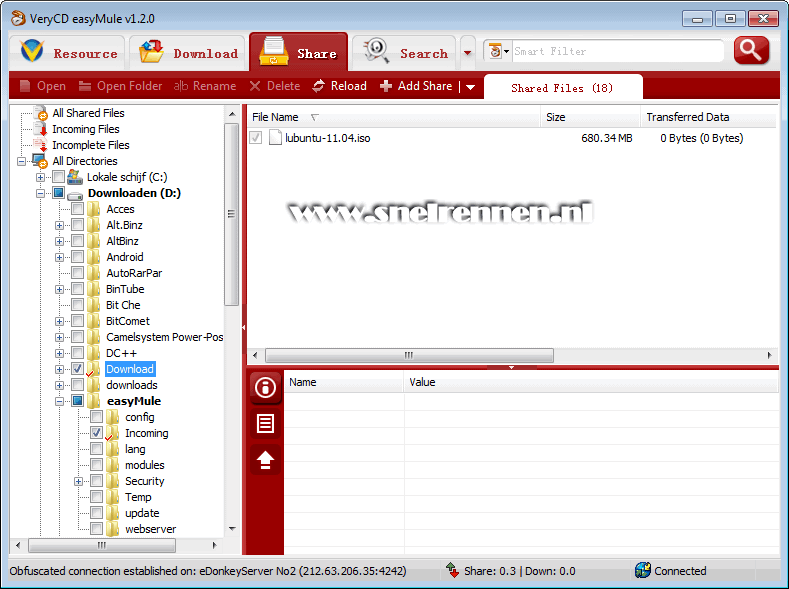Click Open Folder in the toolbar
This screenshot has width=789, height=589.
click(x=120, y=86)
